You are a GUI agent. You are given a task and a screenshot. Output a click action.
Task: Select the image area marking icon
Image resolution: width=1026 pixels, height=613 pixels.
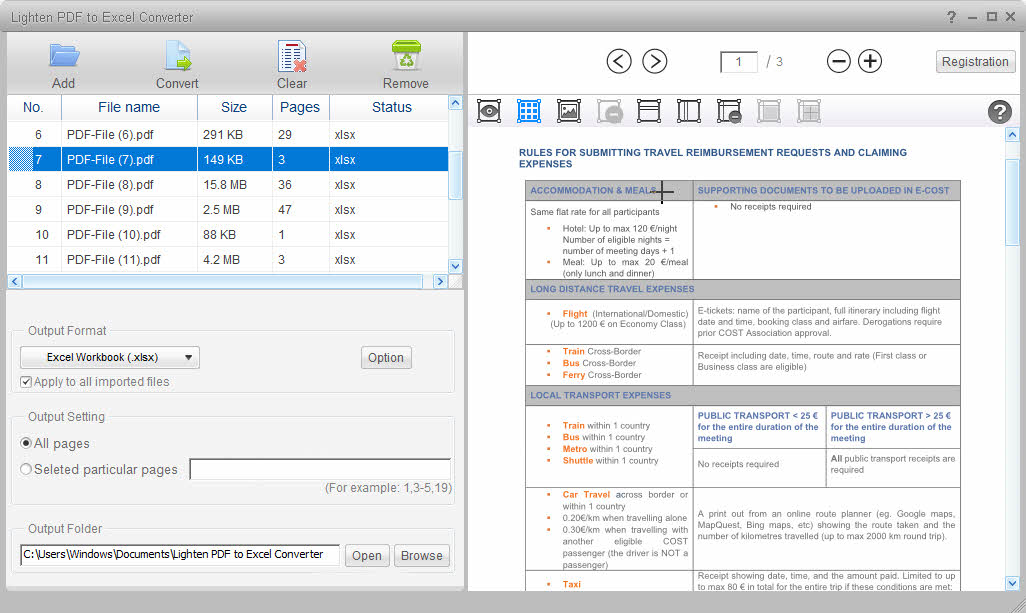568,111
